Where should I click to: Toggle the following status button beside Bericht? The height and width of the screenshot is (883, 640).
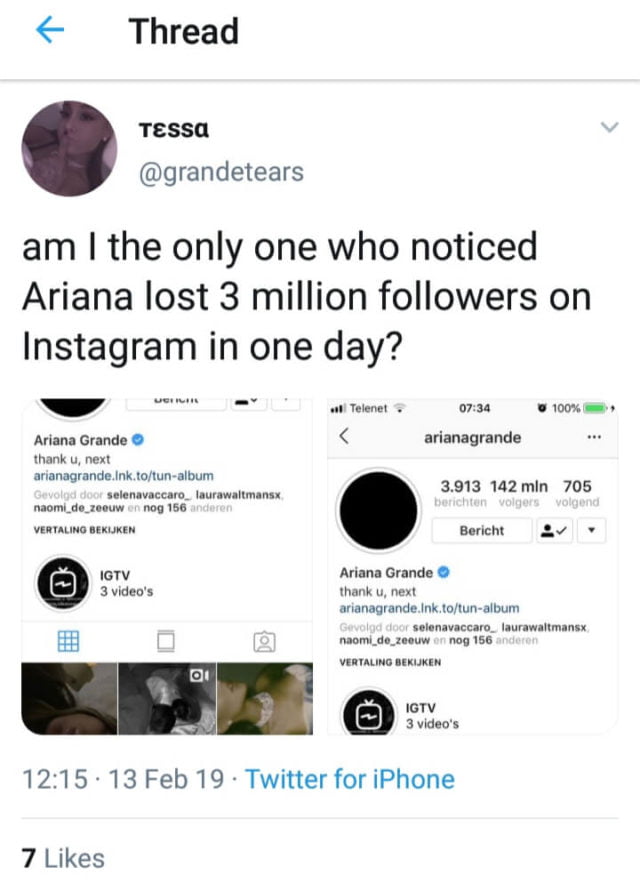[x=555, y=531]
